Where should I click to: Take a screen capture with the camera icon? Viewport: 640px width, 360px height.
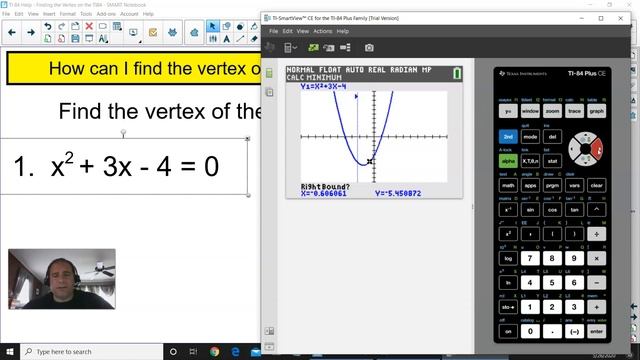[x=369, y=48]
